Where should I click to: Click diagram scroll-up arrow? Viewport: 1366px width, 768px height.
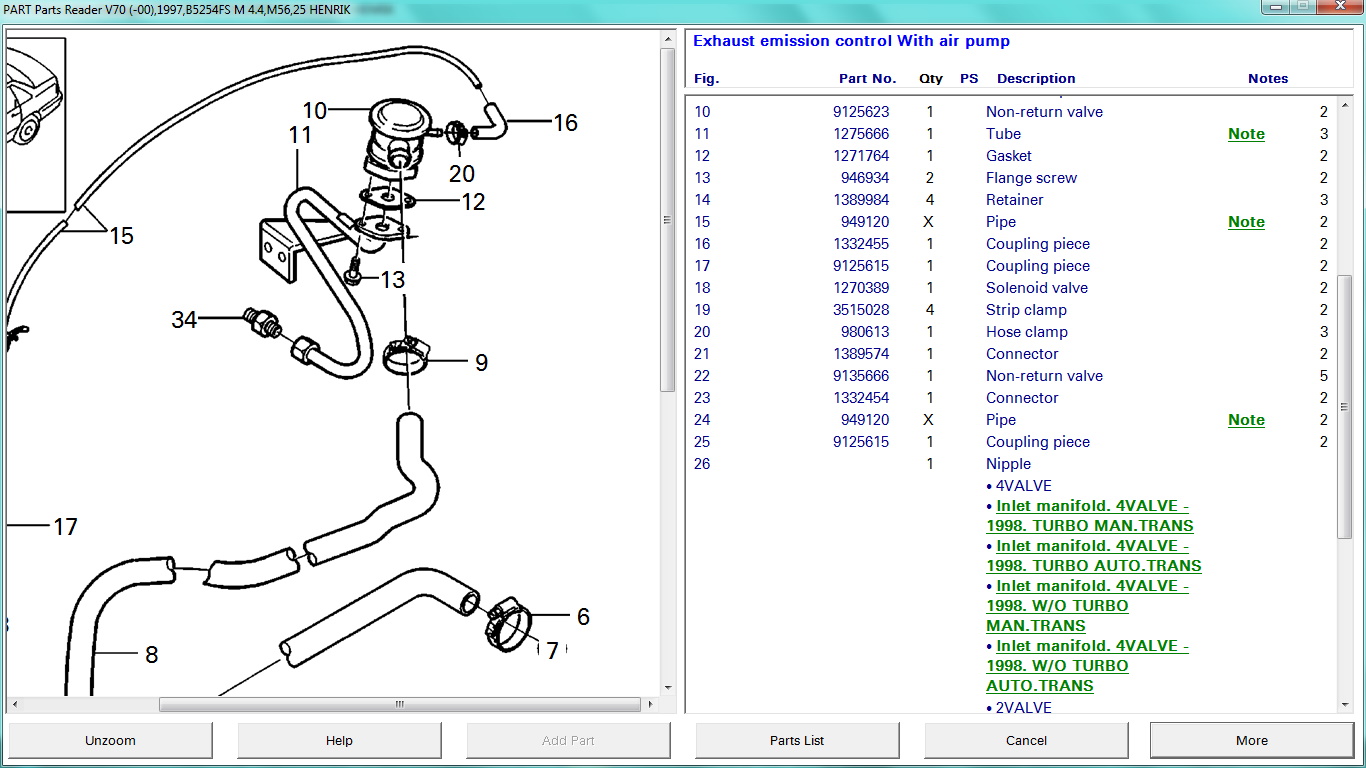click(669, 39)
